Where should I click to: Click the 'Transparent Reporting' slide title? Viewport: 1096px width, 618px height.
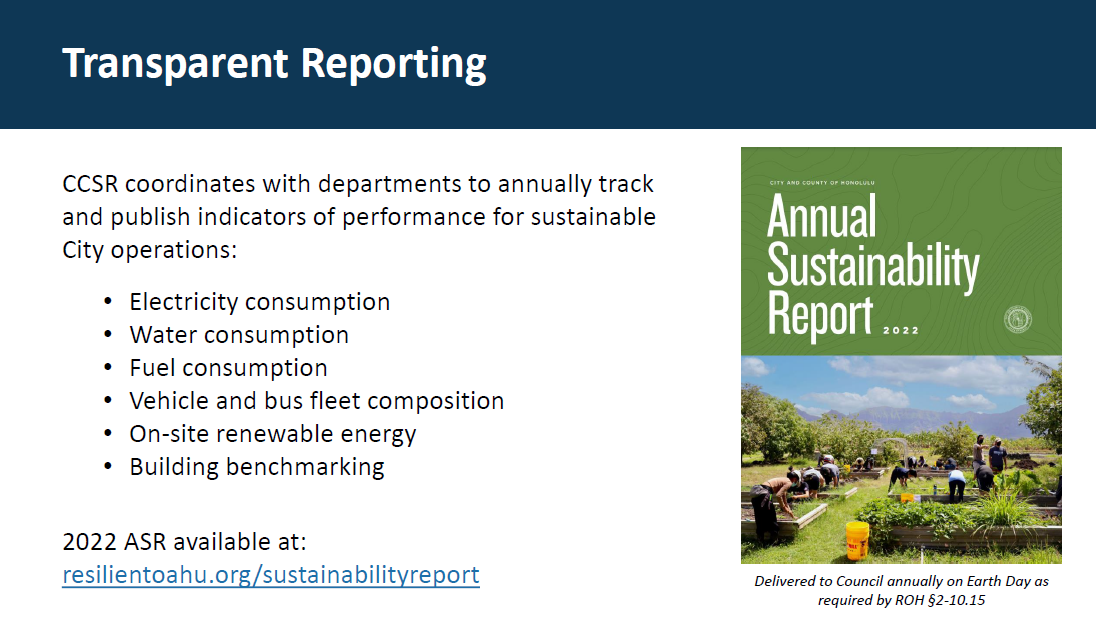click(x=274, y=64)
